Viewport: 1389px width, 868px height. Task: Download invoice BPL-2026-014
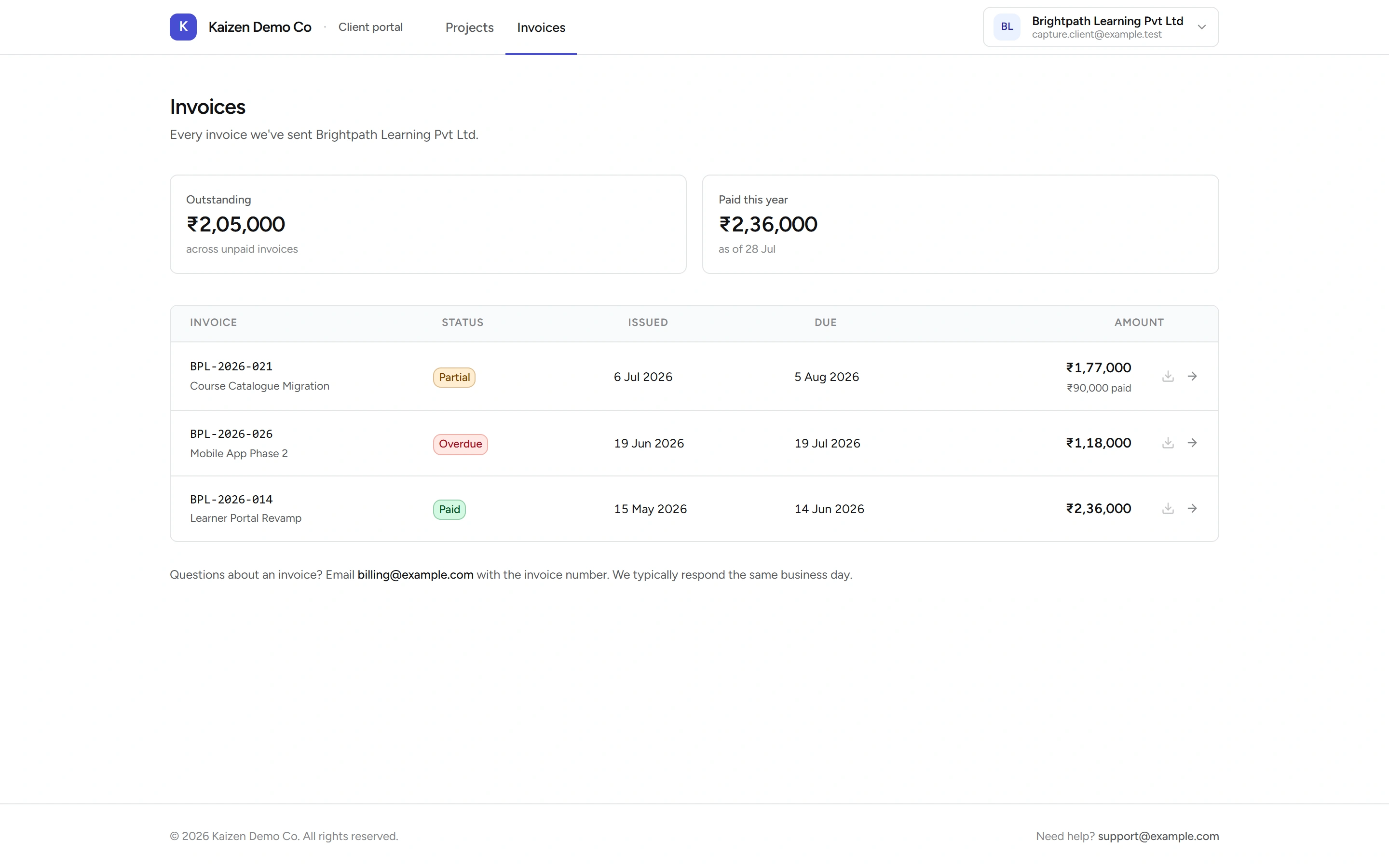[x=1168, y=509]
